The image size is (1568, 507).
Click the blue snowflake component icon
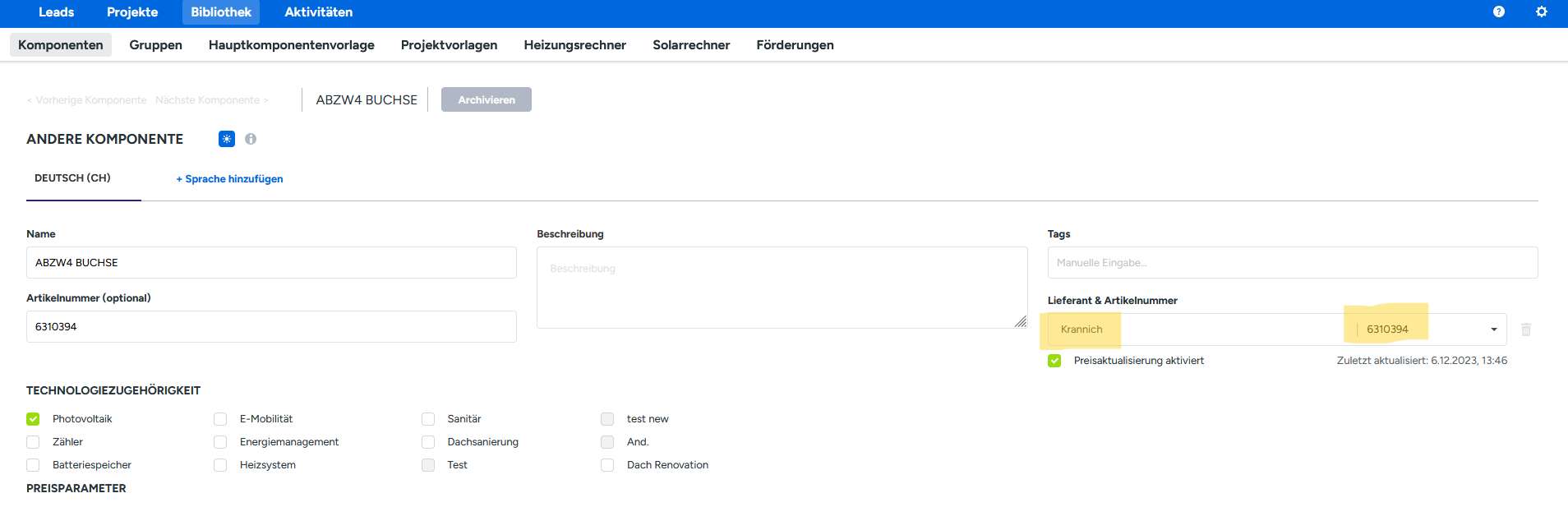tap(227, 139)
